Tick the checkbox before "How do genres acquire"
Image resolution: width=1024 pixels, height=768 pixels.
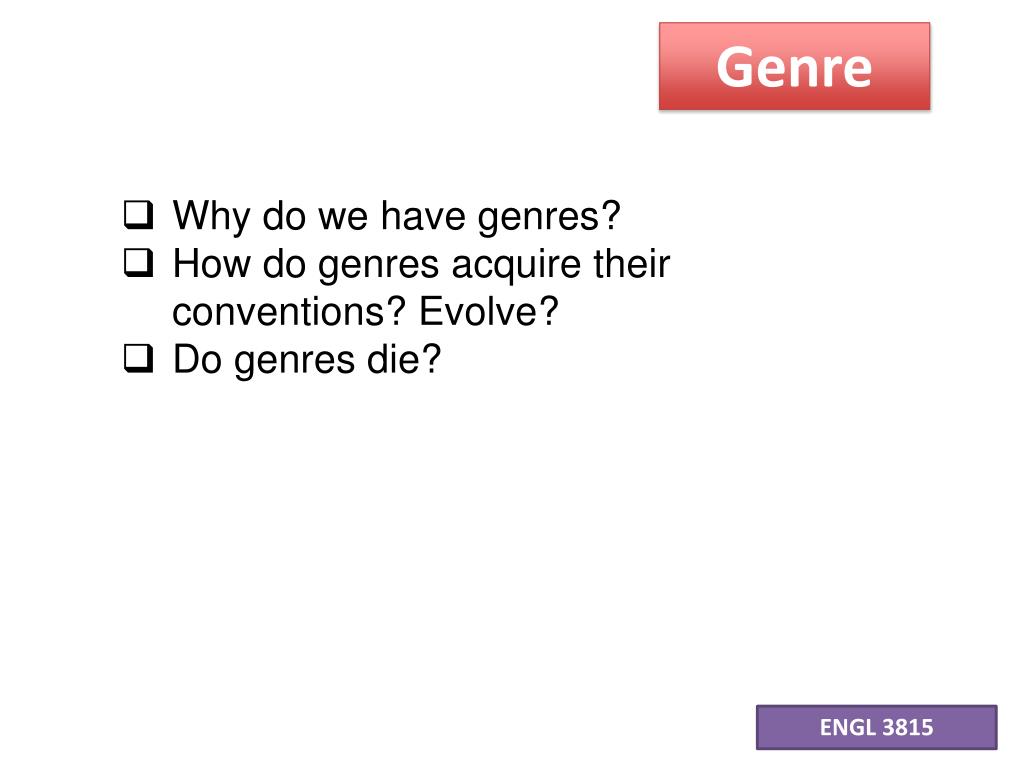(138, 263)
